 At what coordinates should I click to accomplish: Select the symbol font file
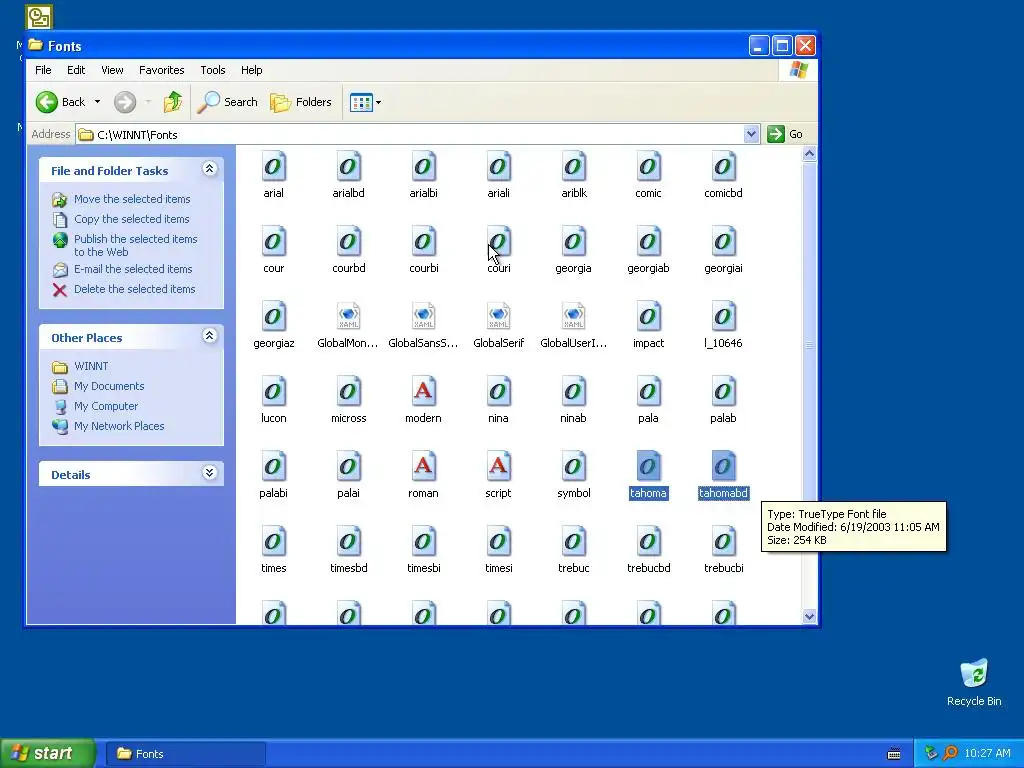(573, 475)
